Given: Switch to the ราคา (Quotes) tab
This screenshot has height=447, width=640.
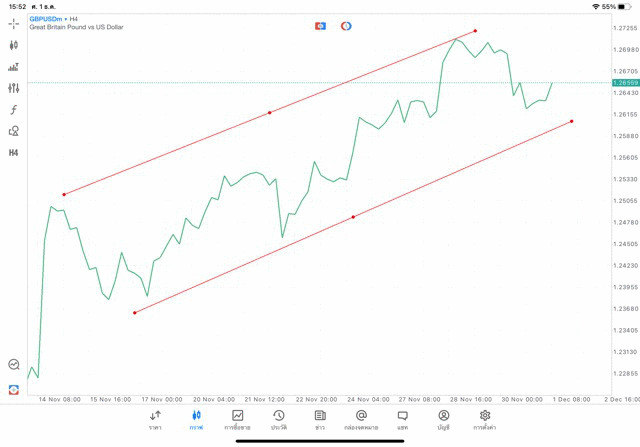Looking at the screenshot, I should 155,419.
